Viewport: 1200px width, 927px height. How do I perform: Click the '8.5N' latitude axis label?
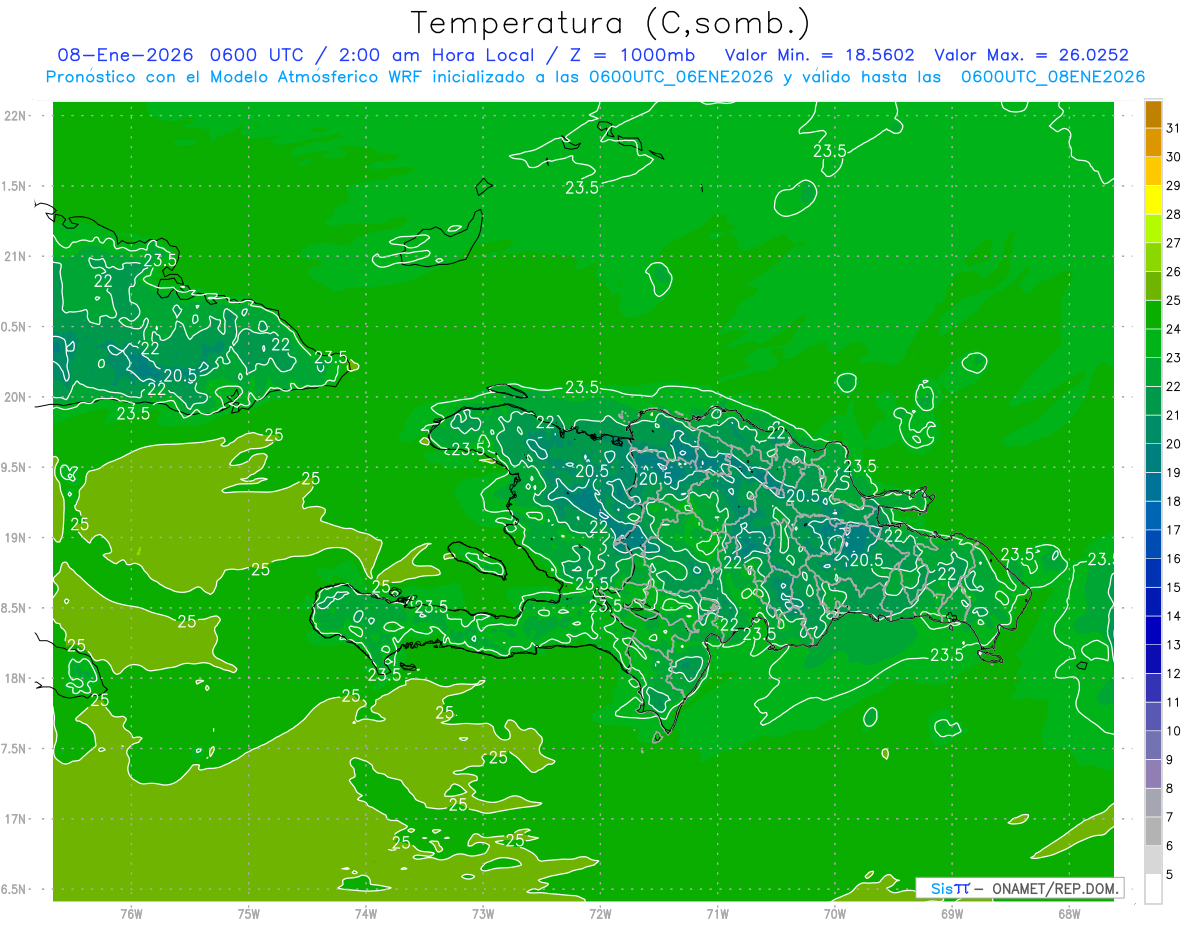click(x=15, y=608)
